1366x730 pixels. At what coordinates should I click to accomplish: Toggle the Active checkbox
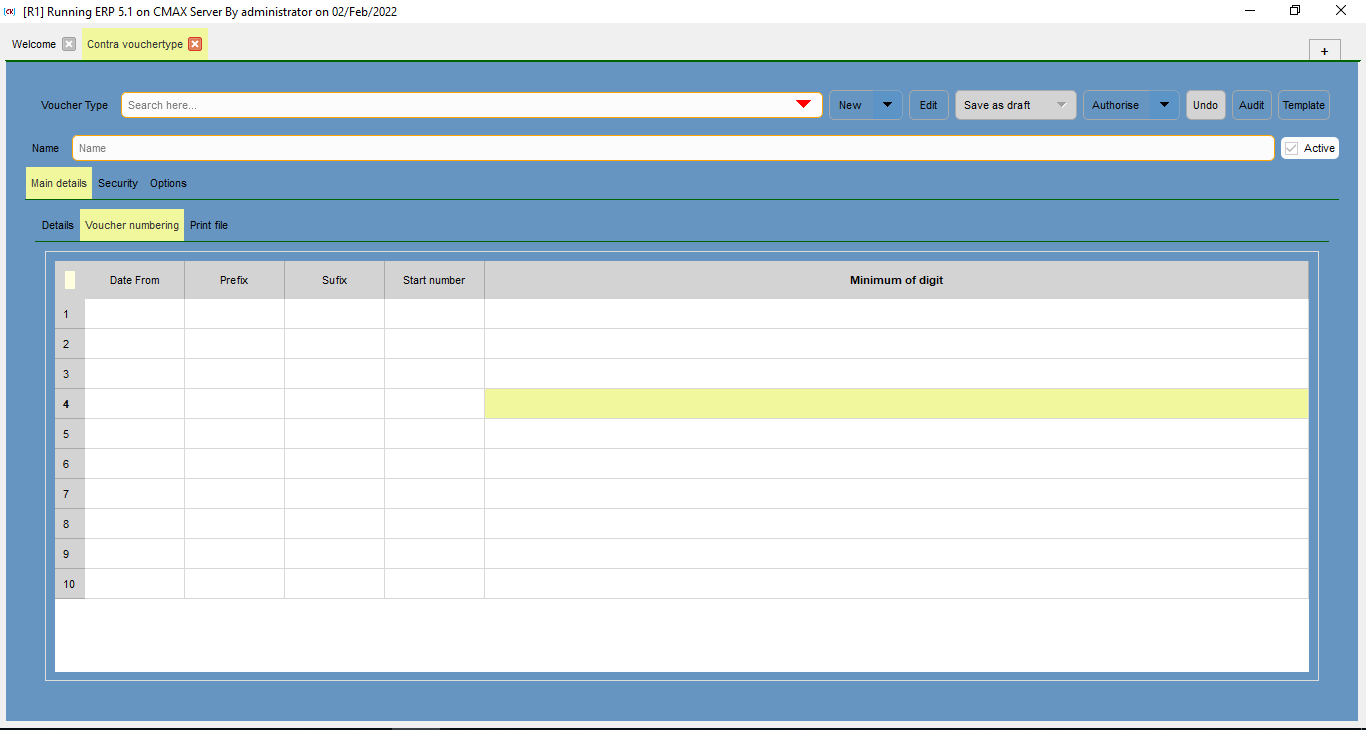click(1292, 148)
